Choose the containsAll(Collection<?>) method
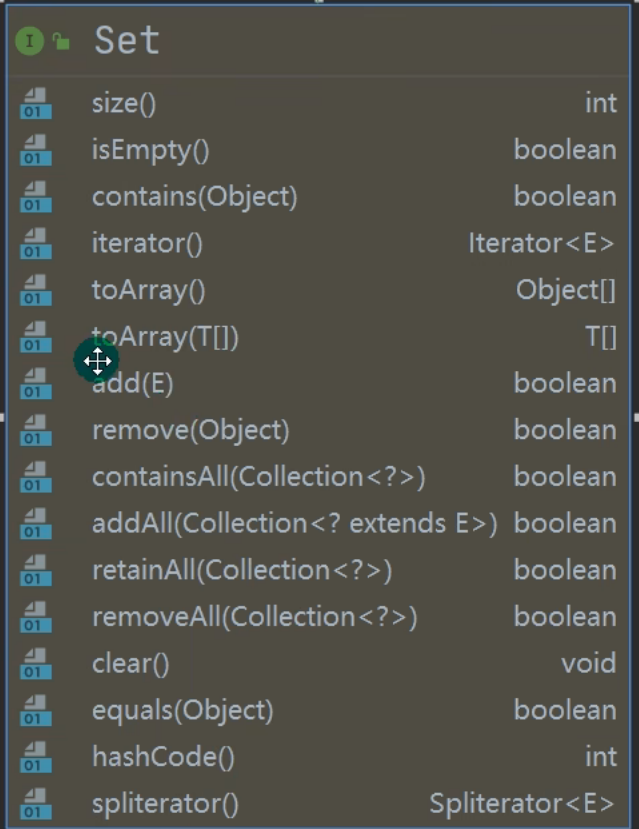 click(258, 477)
